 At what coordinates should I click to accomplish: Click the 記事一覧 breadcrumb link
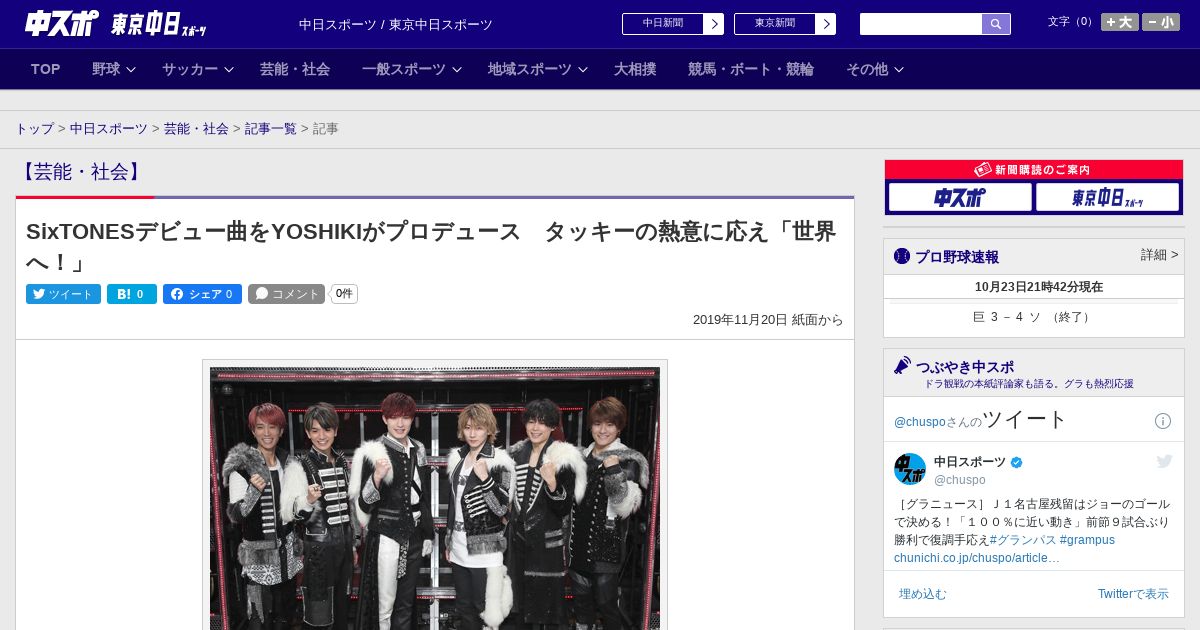click(x=271, y=129)
